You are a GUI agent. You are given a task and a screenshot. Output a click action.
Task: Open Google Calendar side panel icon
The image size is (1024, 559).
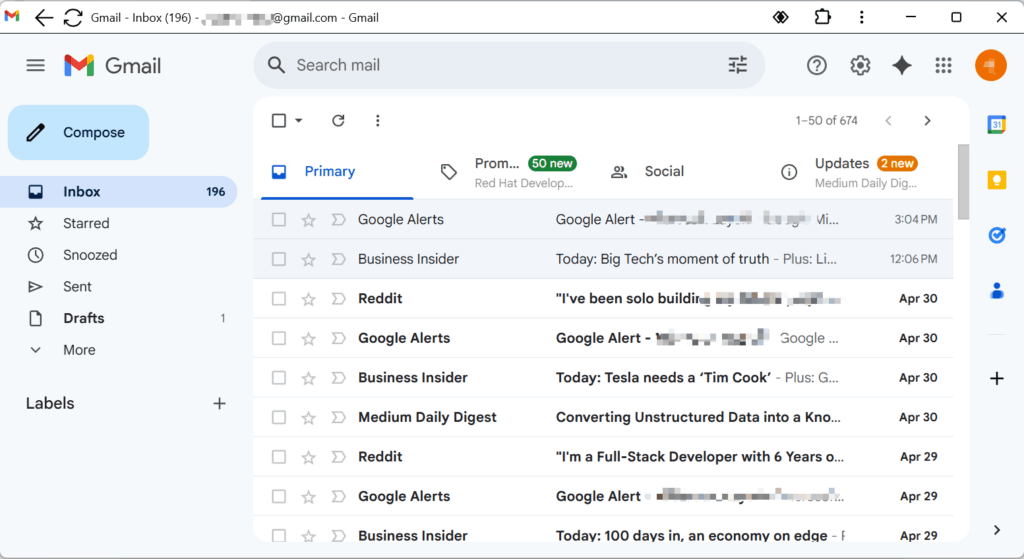point(997,124)
